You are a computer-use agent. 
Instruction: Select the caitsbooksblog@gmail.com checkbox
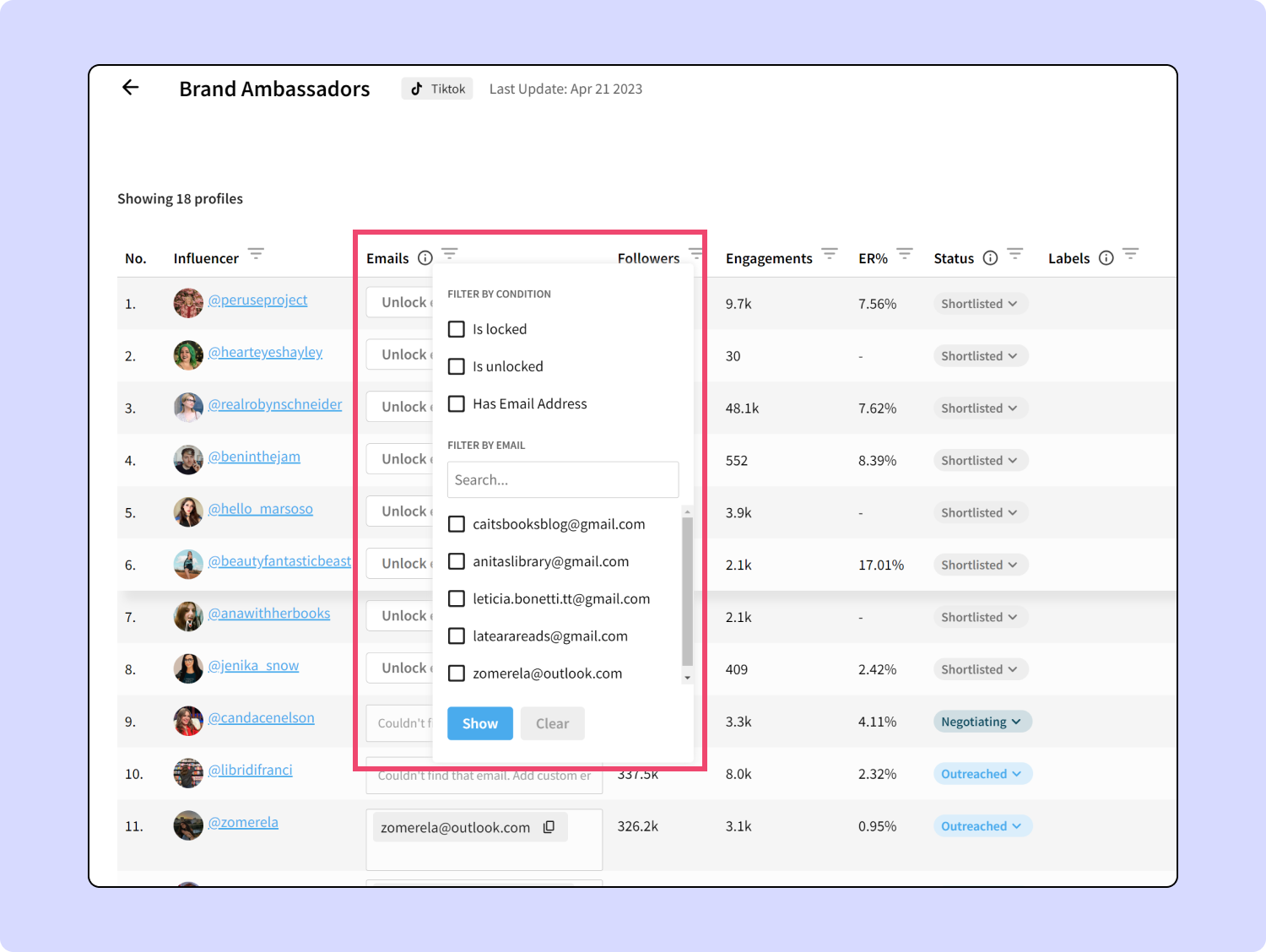point(457,523)
